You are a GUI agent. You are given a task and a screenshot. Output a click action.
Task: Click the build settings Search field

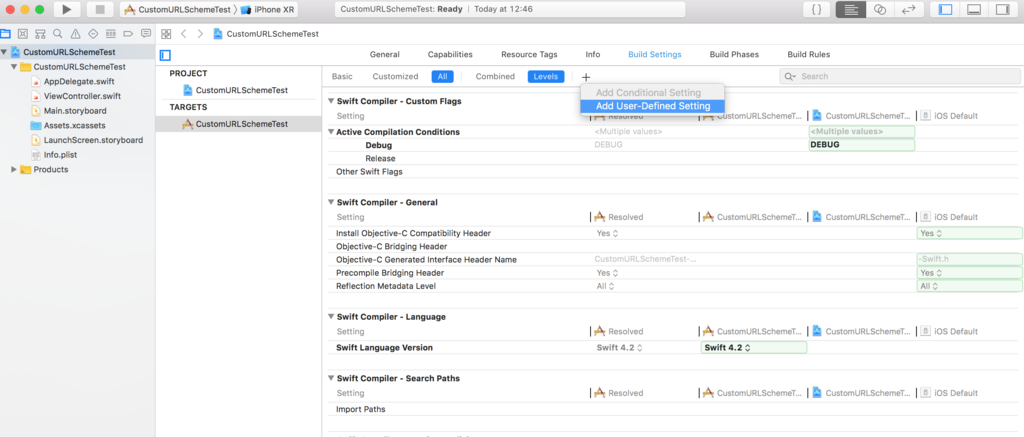pyautogui.click(x=900, y=76)
